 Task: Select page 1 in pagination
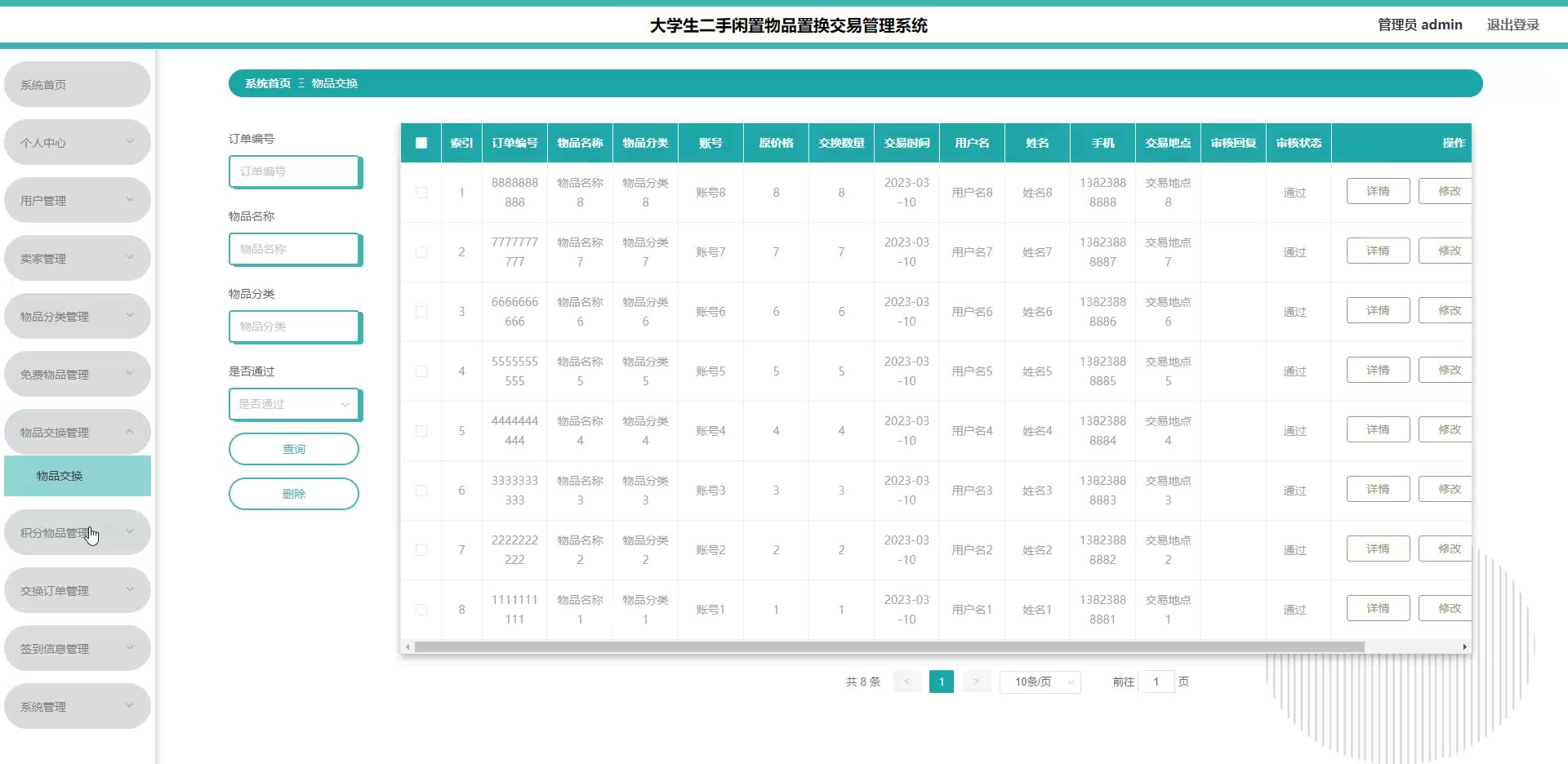pos(942,682)
